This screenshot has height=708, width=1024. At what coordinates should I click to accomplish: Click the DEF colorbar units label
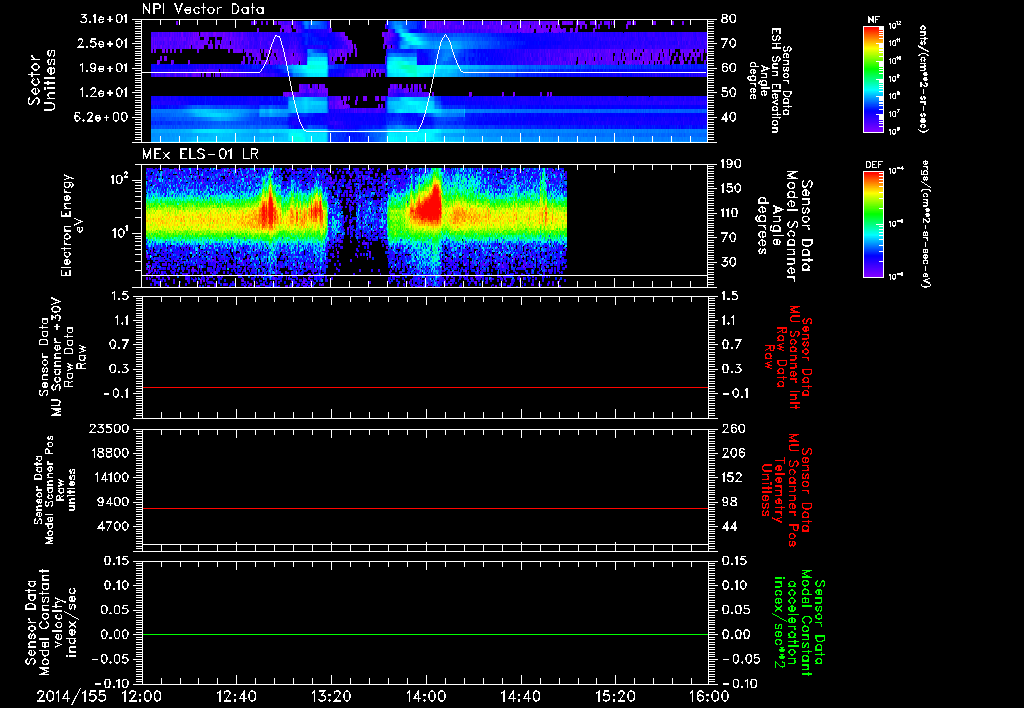(x=925, y=224)
